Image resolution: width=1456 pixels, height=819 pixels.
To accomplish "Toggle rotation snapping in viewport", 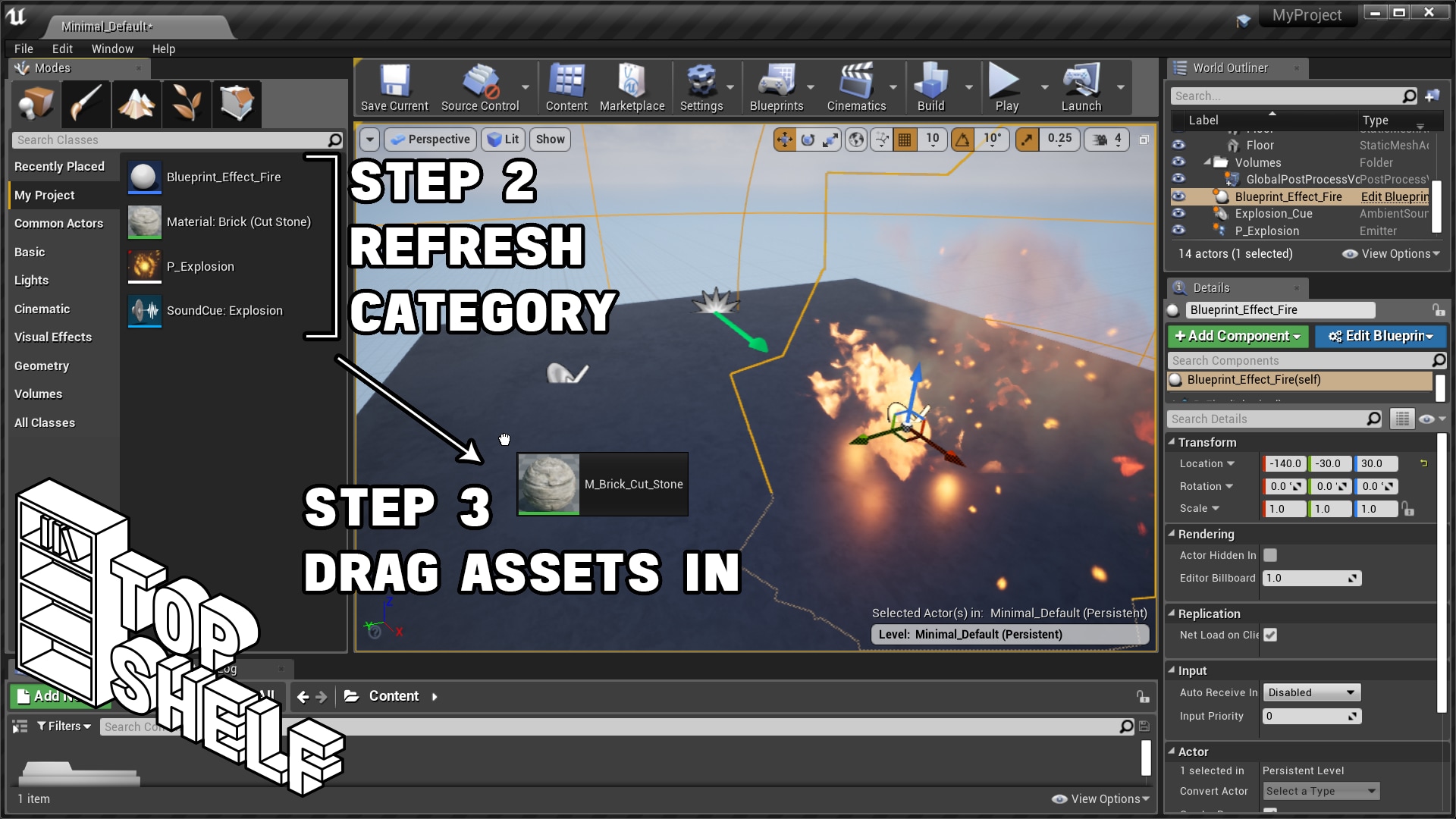I will coord(962,140).
